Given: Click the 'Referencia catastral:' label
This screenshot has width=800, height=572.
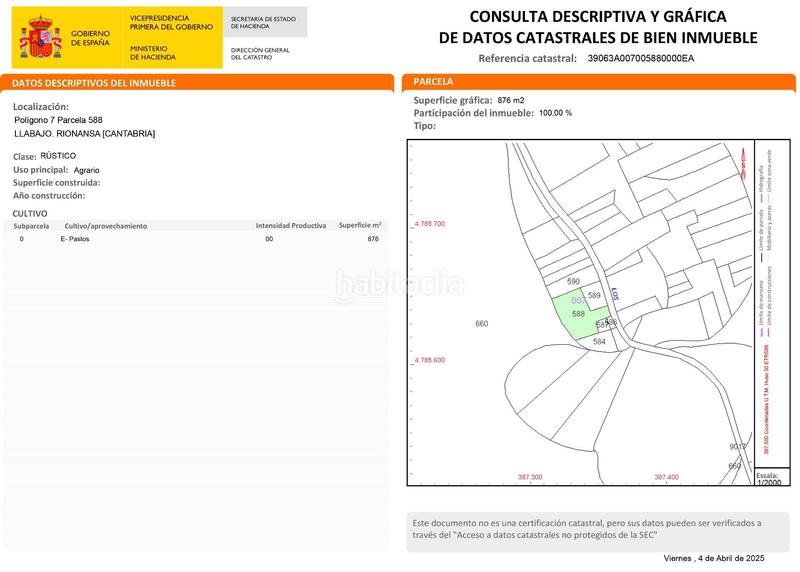Looking at the screenshot, I should (x=528, y=59).
